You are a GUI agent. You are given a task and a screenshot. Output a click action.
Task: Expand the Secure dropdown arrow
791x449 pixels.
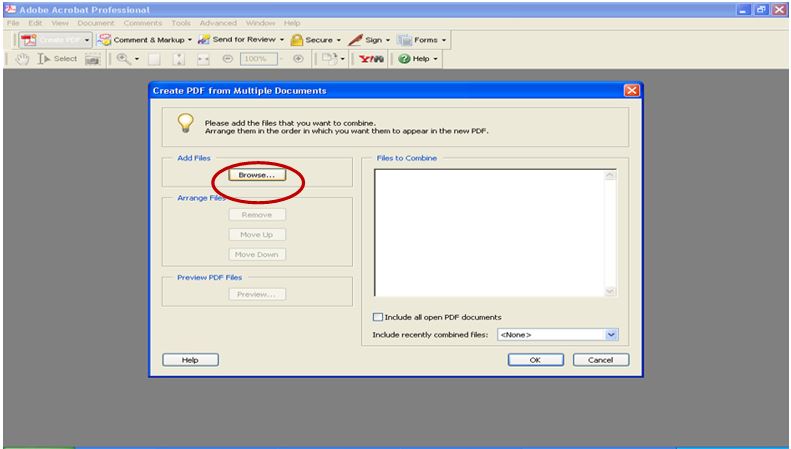(338, 40)
